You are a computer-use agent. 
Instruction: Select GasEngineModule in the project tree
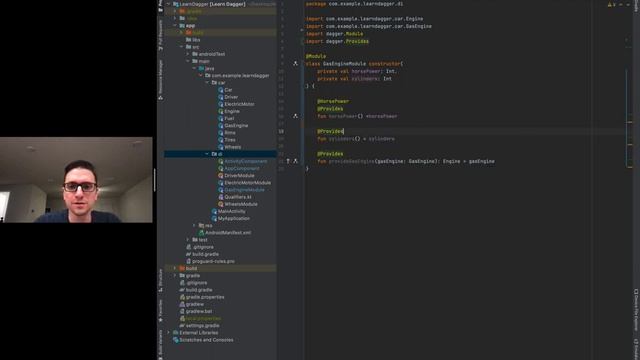241,190
